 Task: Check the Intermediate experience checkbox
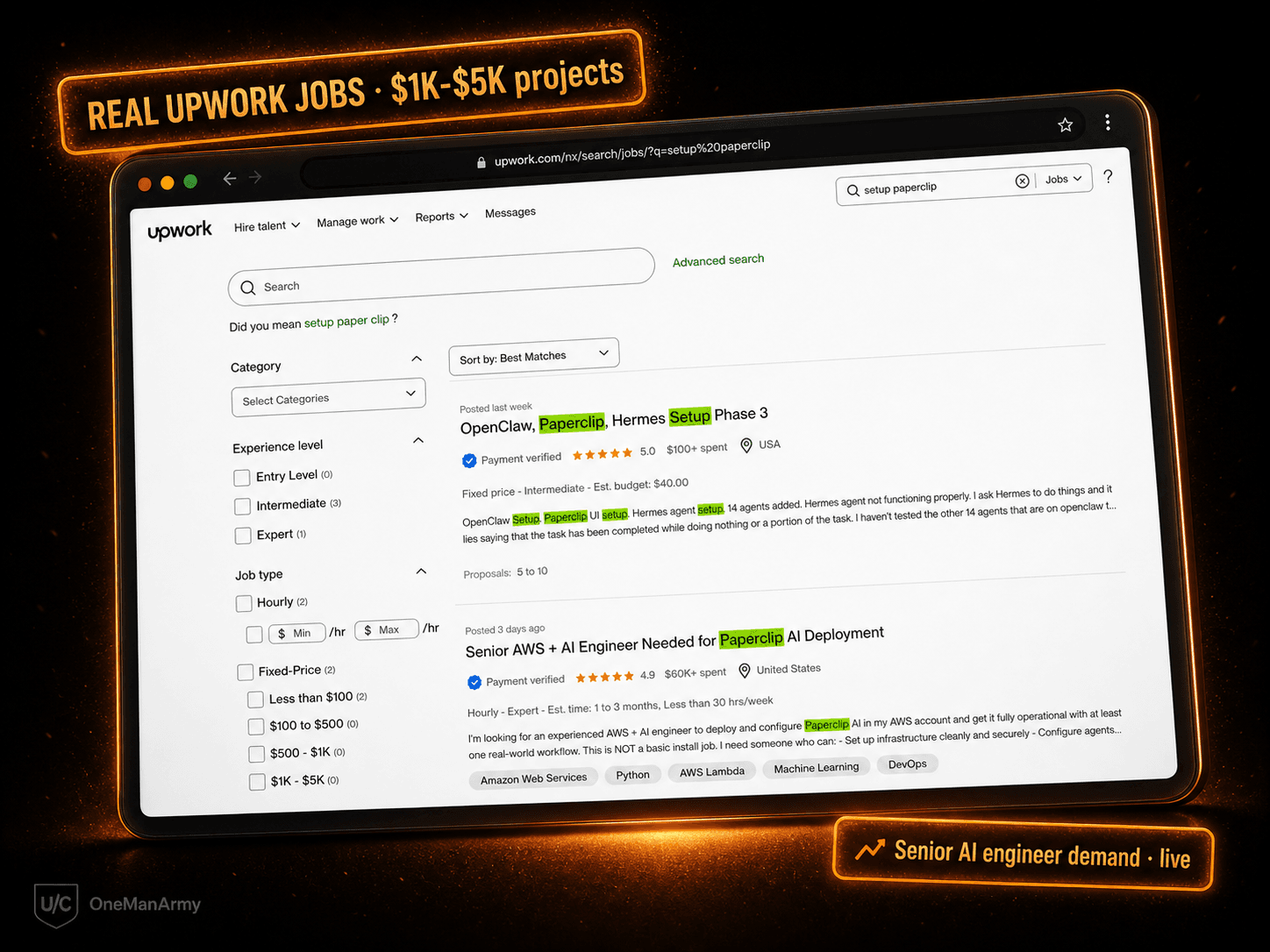coord(243,507)
